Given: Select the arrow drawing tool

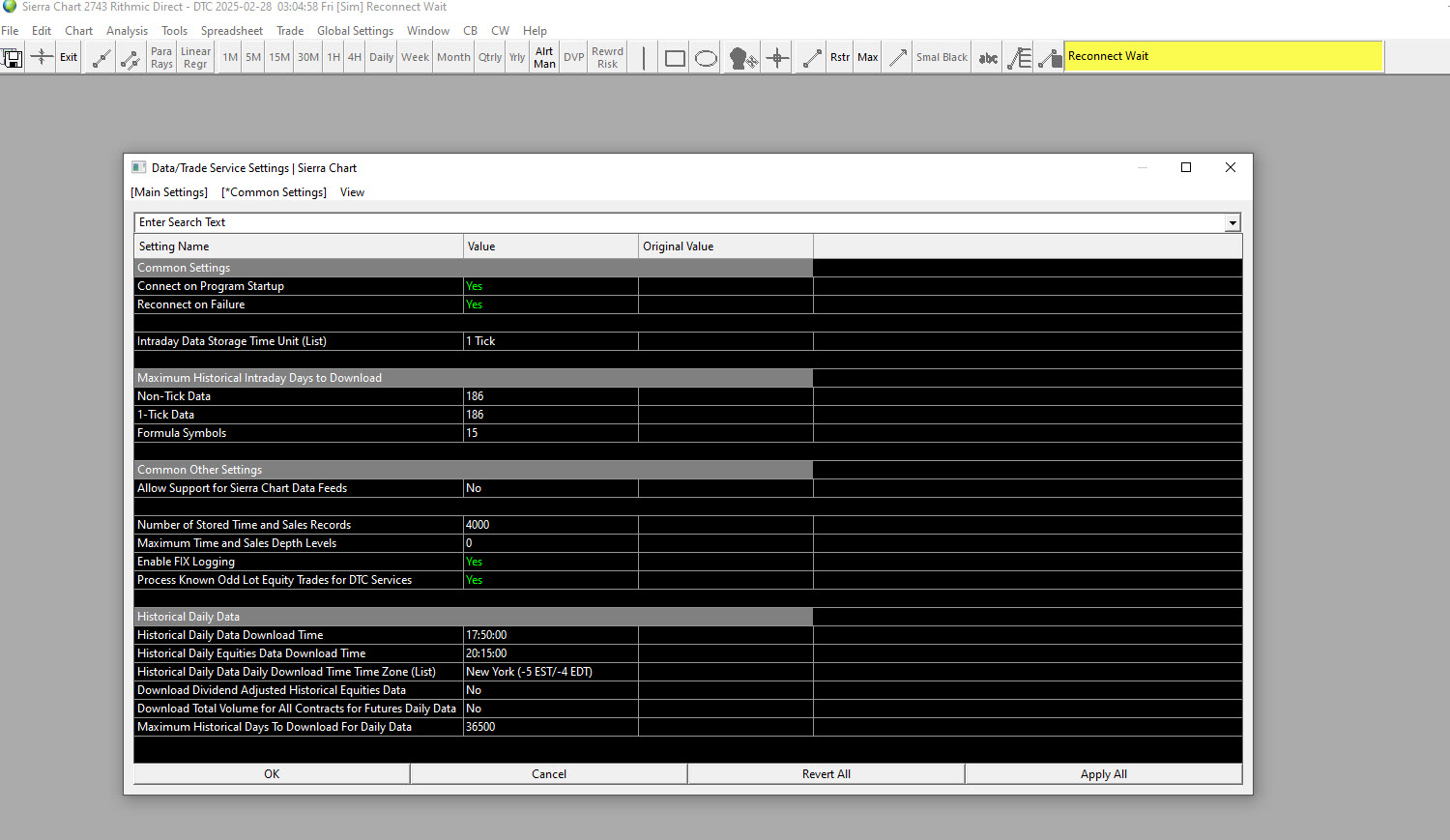Looking at the screenshot, I should 898,58.
